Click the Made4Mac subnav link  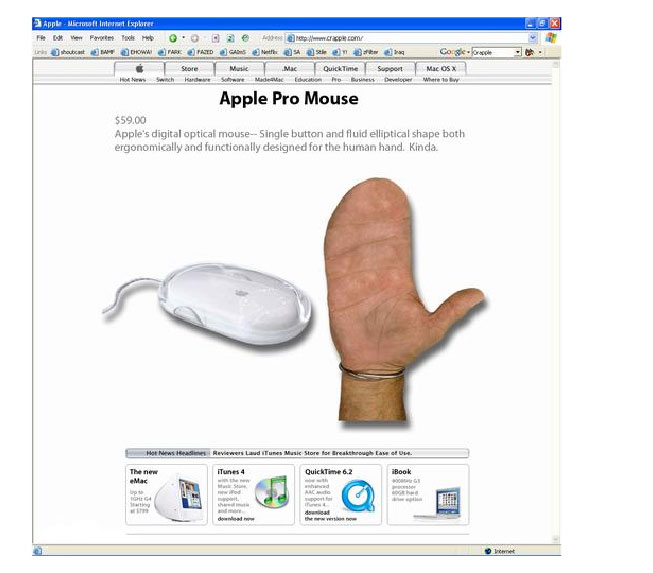pos(269,80)
